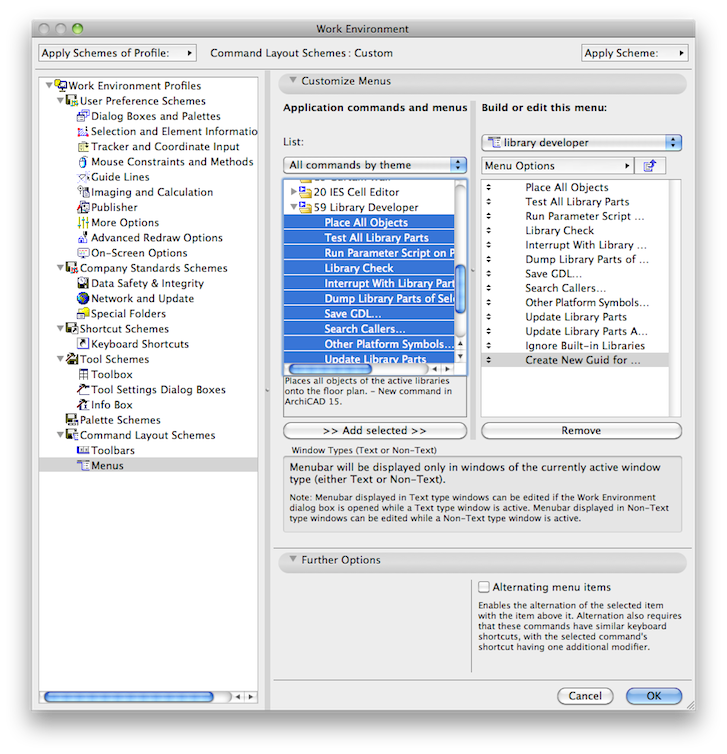Click the command list scroll-left arrow

(435, 369)
